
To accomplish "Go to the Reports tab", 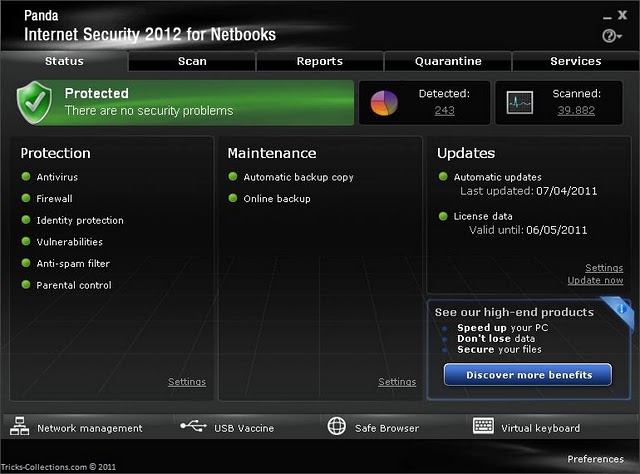I will click(x=320, y=61).
